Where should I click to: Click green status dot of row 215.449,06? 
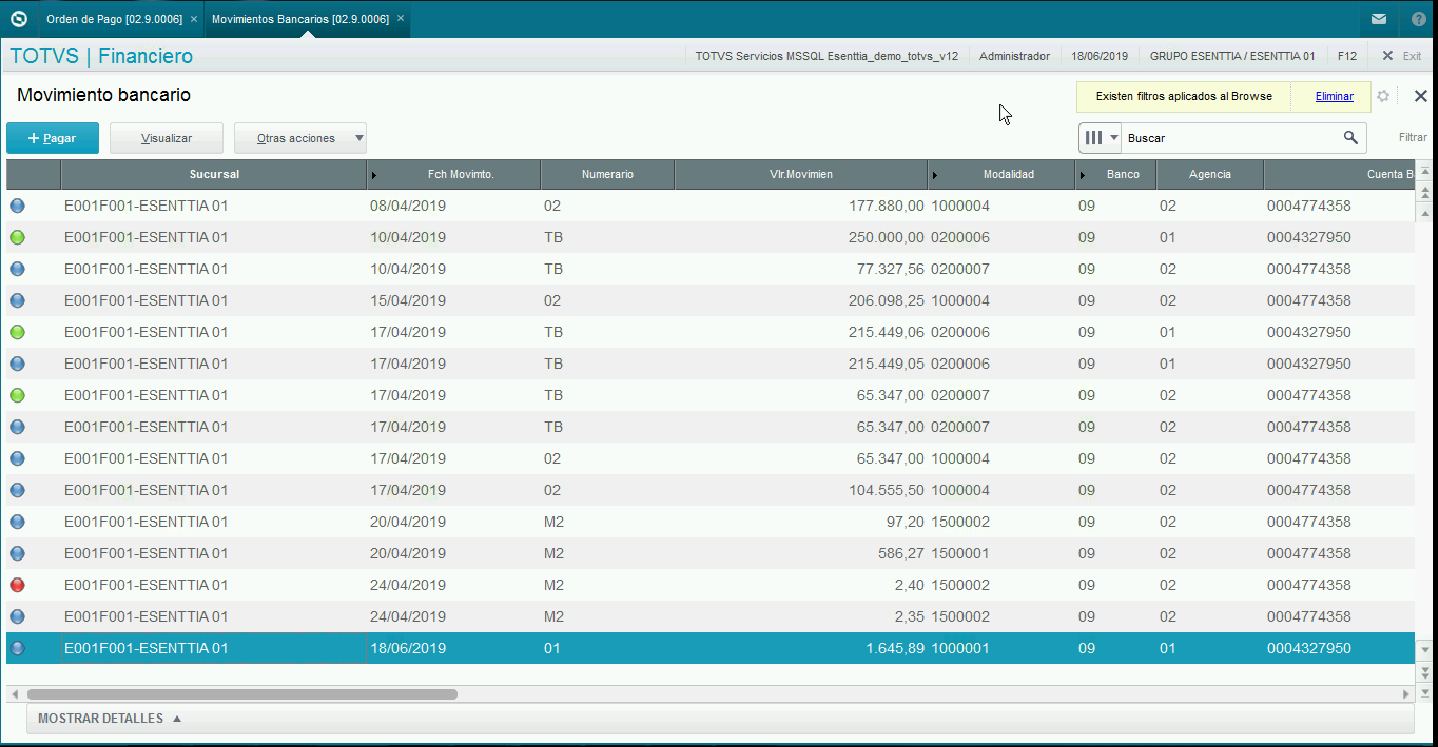tap(17, 332)
